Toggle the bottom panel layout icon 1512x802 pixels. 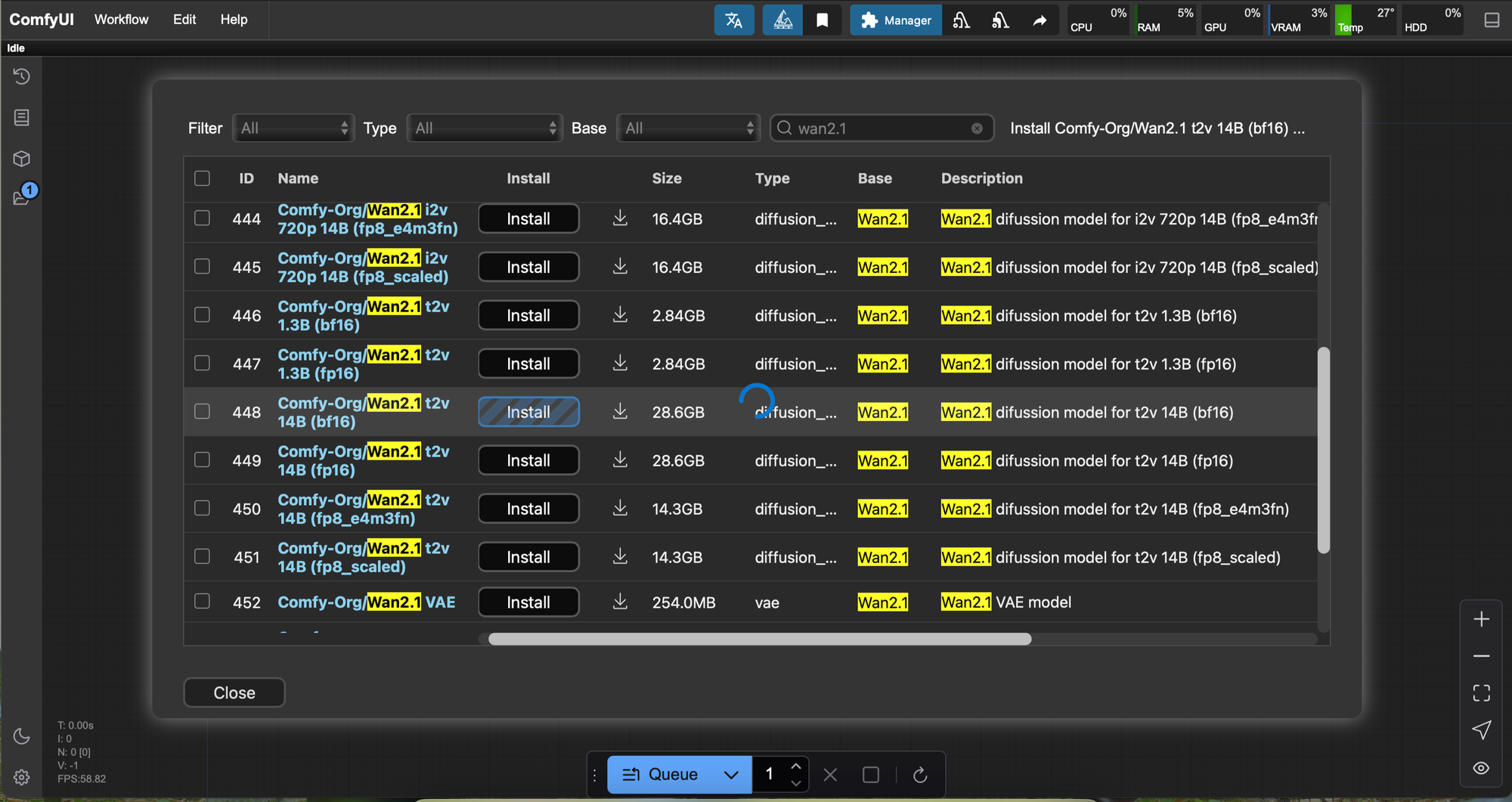tap(1492, 20)
